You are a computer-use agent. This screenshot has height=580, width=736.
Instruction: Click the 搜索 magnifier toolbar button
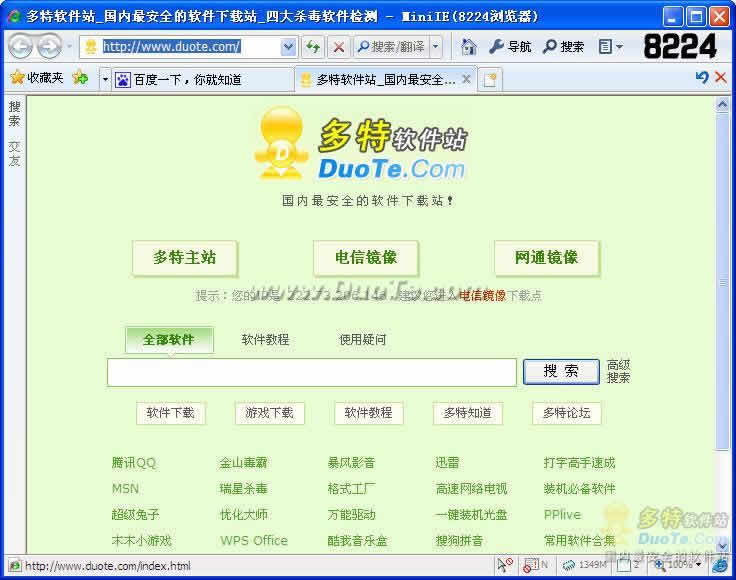pyautogui.click(x=563, y=46)
